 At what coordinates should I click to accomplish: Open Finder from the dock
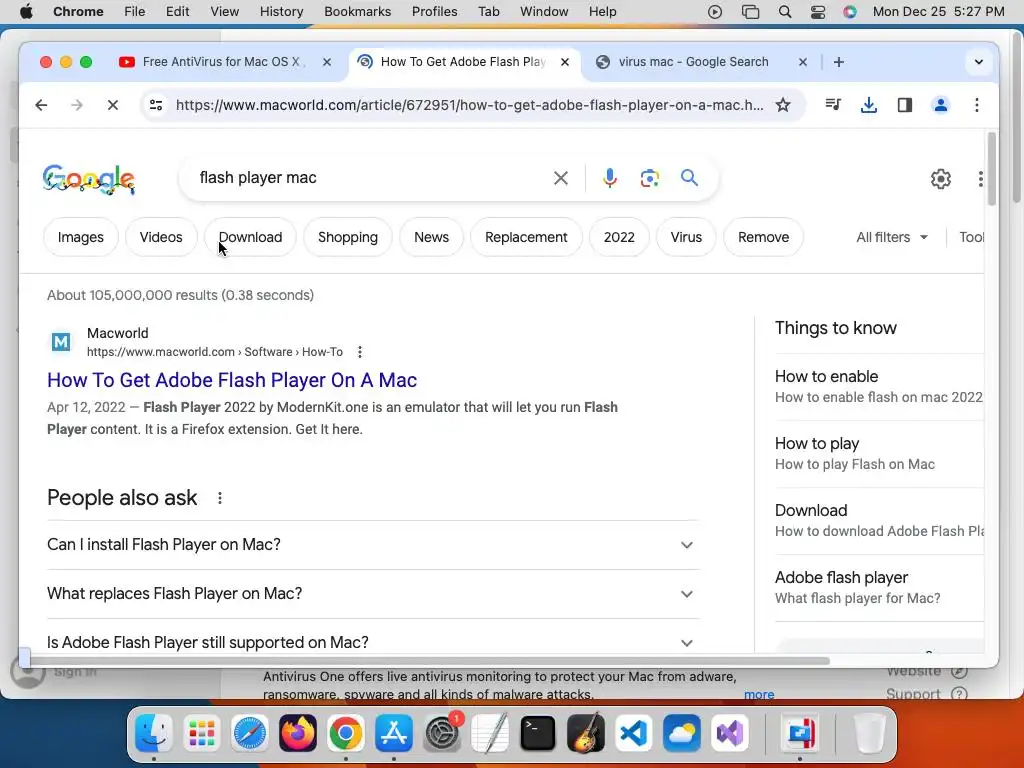153,733
